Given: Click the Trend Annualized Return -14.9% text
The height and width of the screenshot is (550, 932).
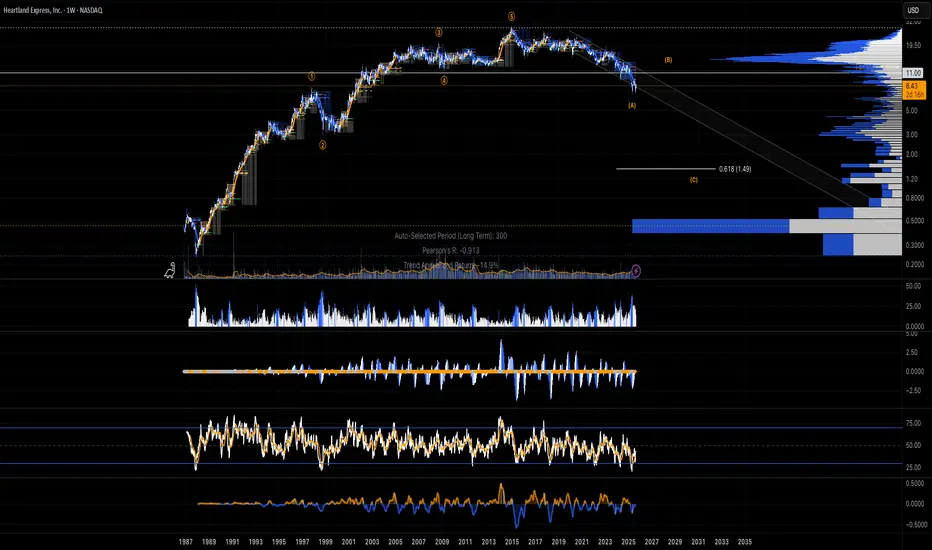Looking at the screenshot, I should tap(451, 265).
